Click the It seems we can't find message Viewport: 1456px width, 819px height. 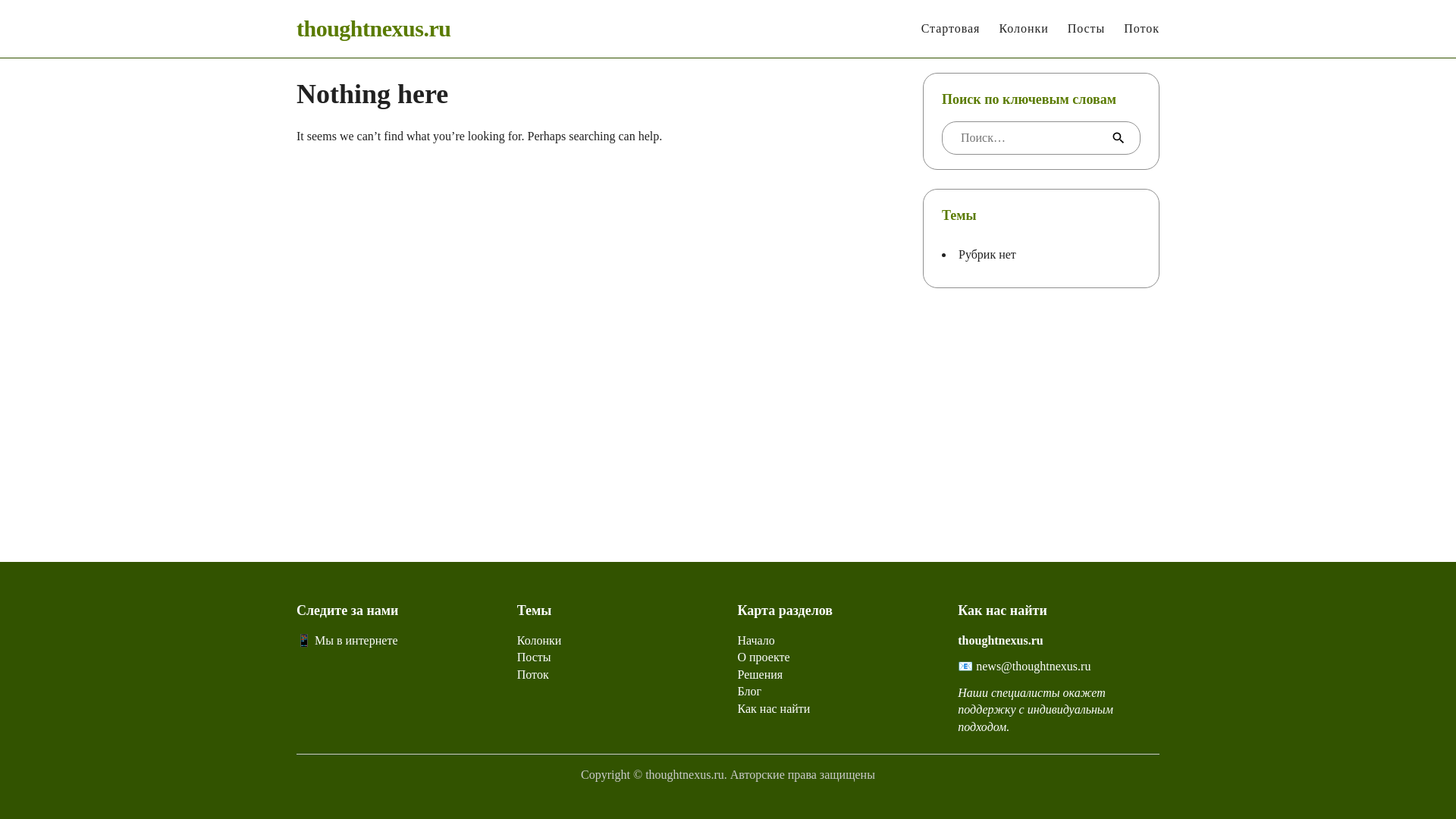[x=479, y=136]
